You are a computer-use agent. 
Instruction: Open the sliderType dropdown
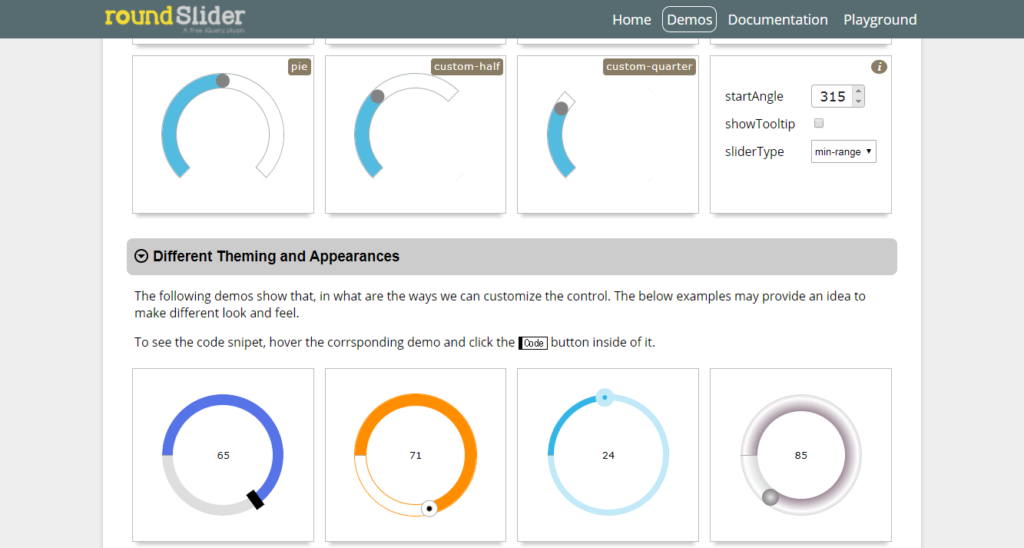point(843,152)
